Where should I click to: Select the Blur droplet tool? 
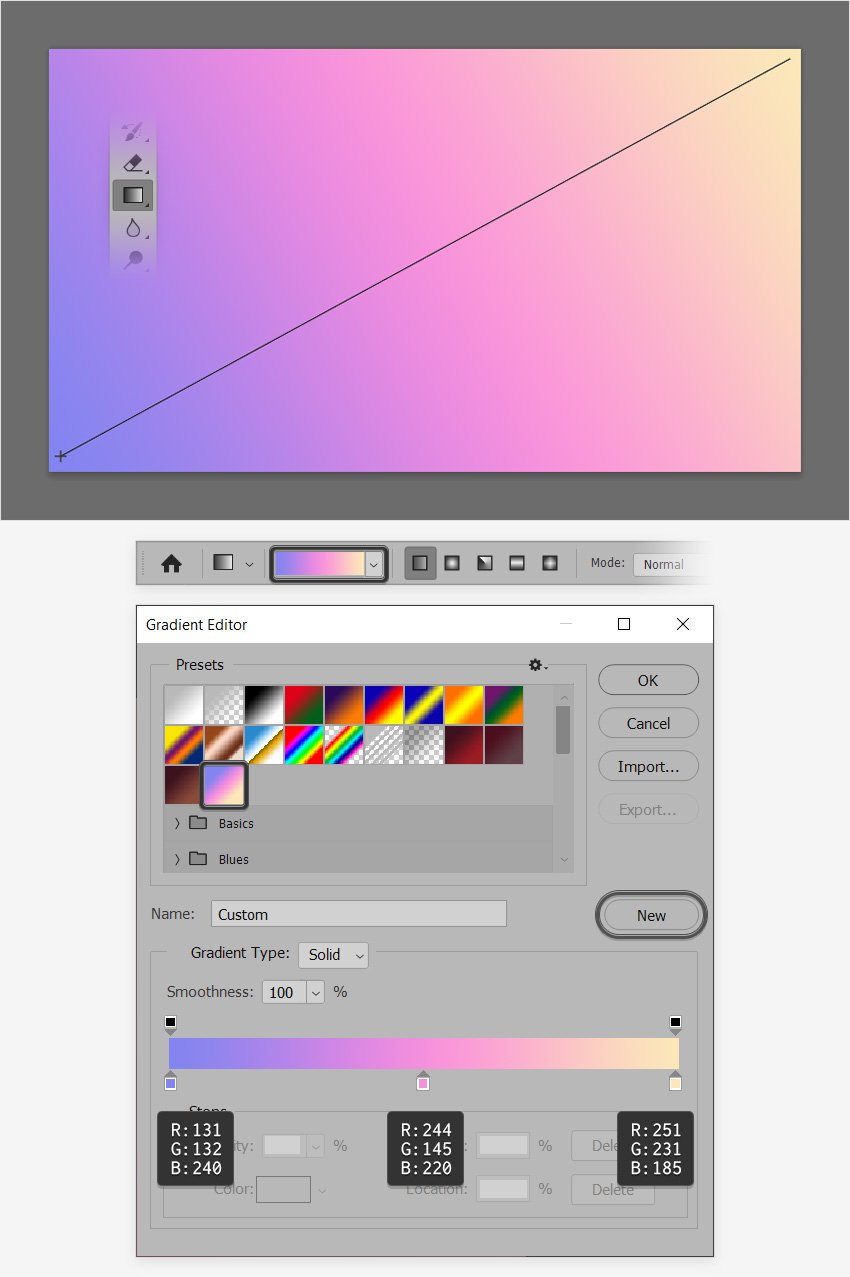click(133, 228)
